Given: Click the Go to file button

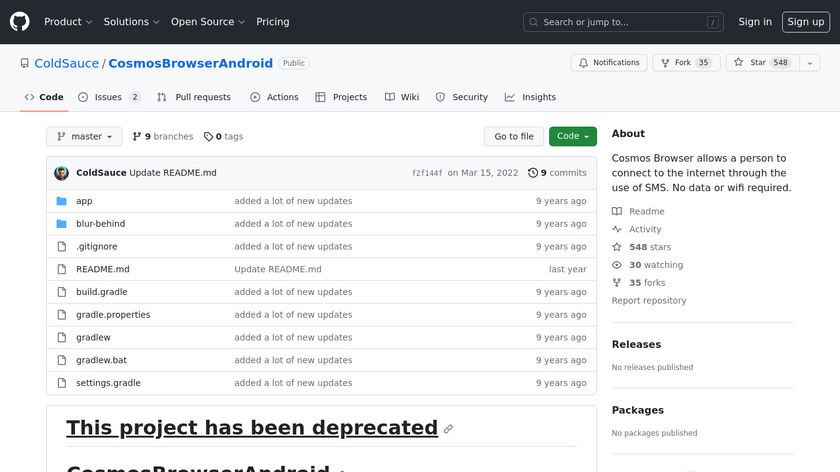Looking at the screenshot, I should click(x=514, y=137).
